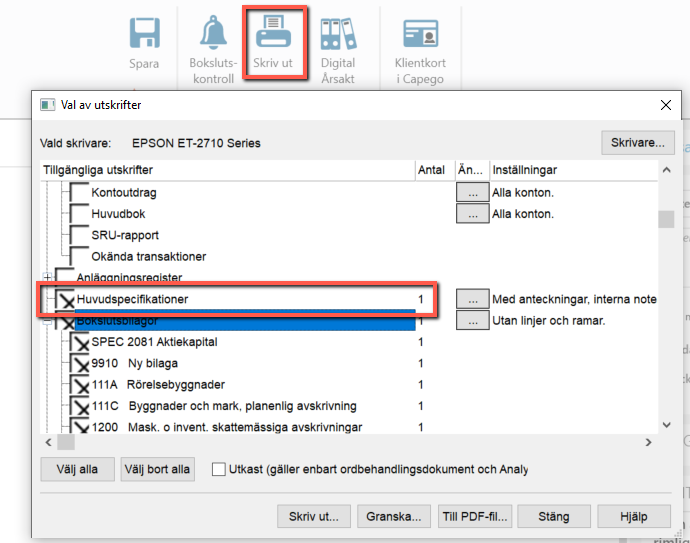
Task: Click the horizontal scrollbar right arrow
Action: (x=648, y=442)
